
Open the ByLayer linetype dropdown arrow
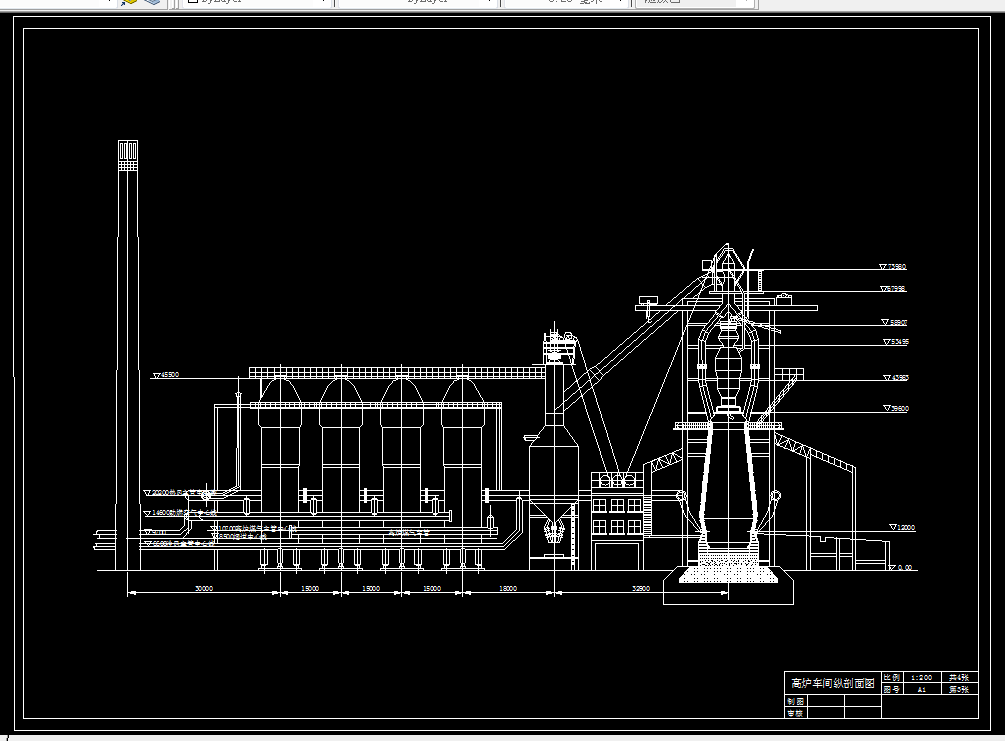tap(491, 2)
